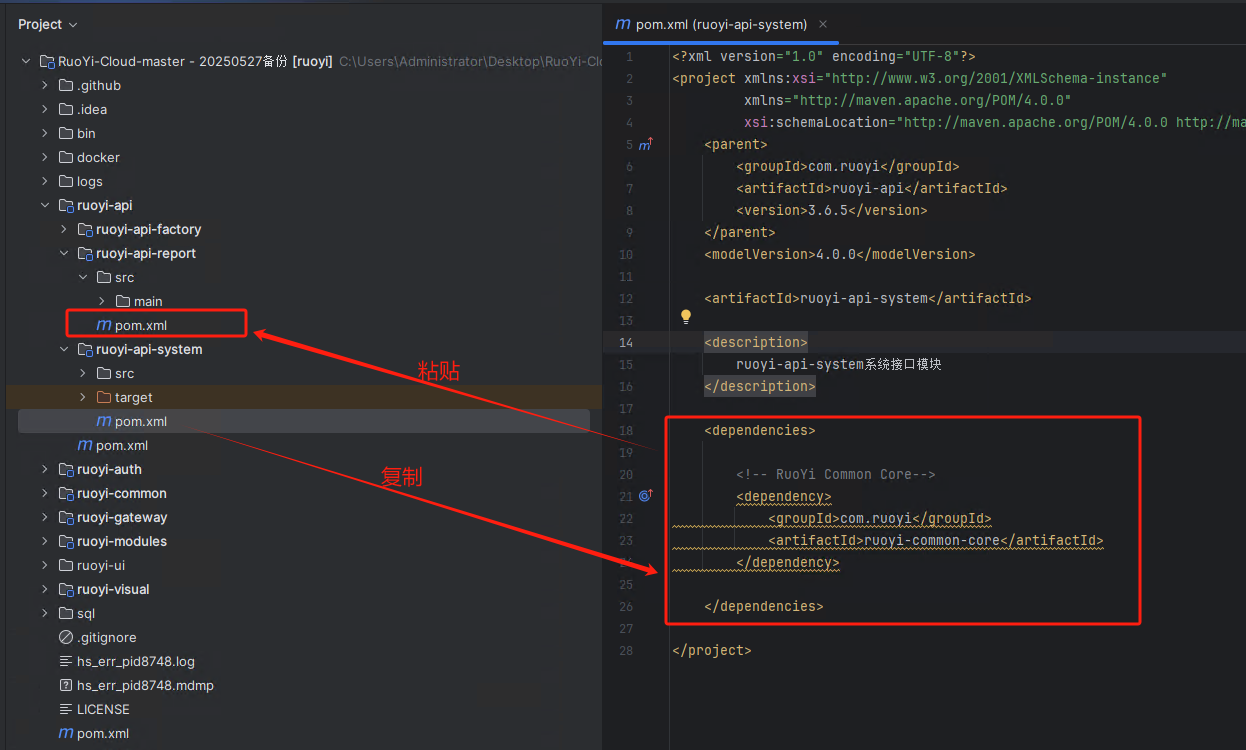Select pom.xml directly under ruoyi-api

pyautogui.click(x=122, y=445)
